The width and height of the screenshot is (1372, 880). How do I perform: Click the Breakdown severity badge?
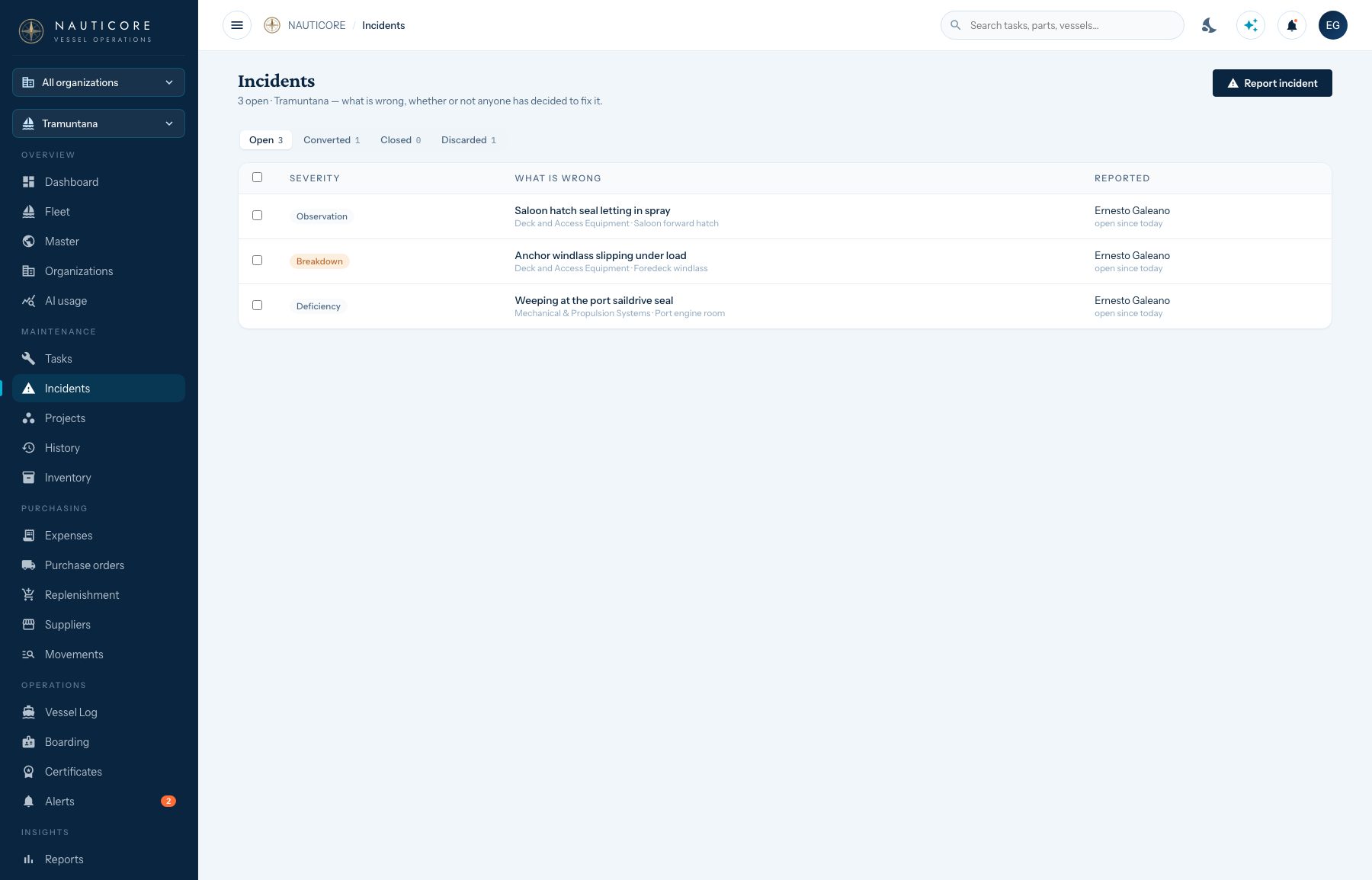tap(319, 261)
